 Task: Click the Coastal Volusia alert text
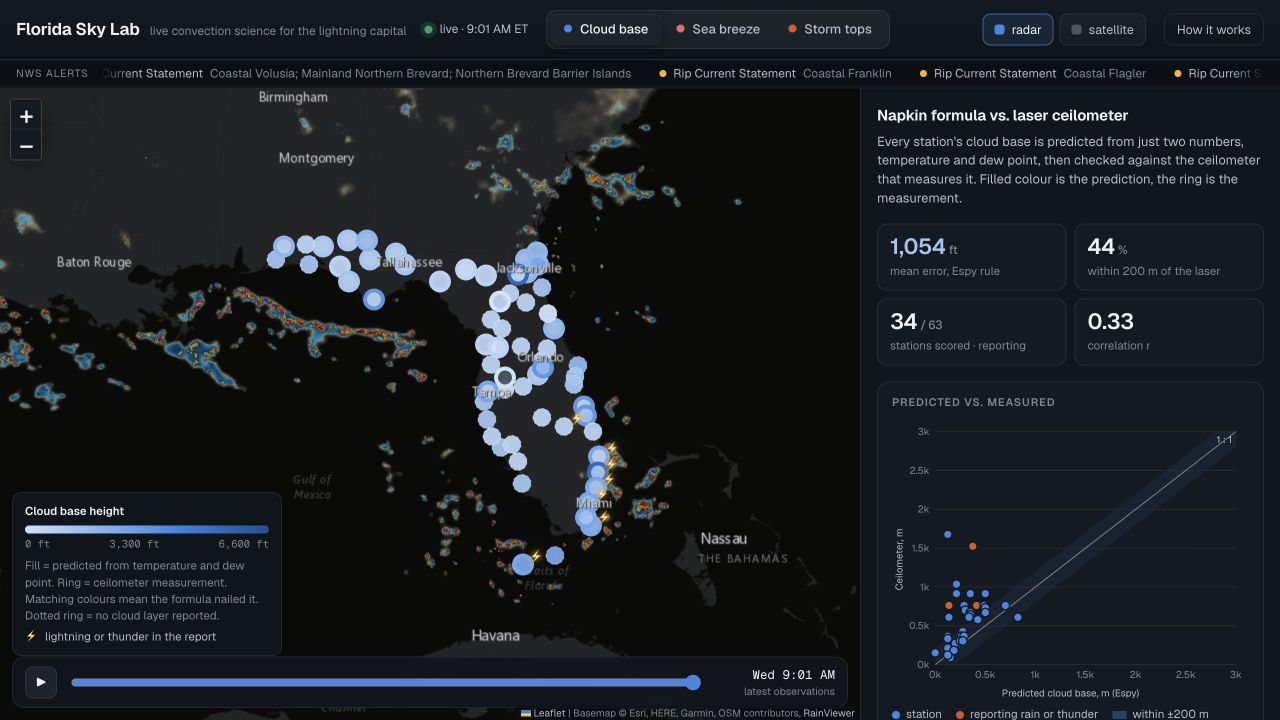click(x=420, y=73)
